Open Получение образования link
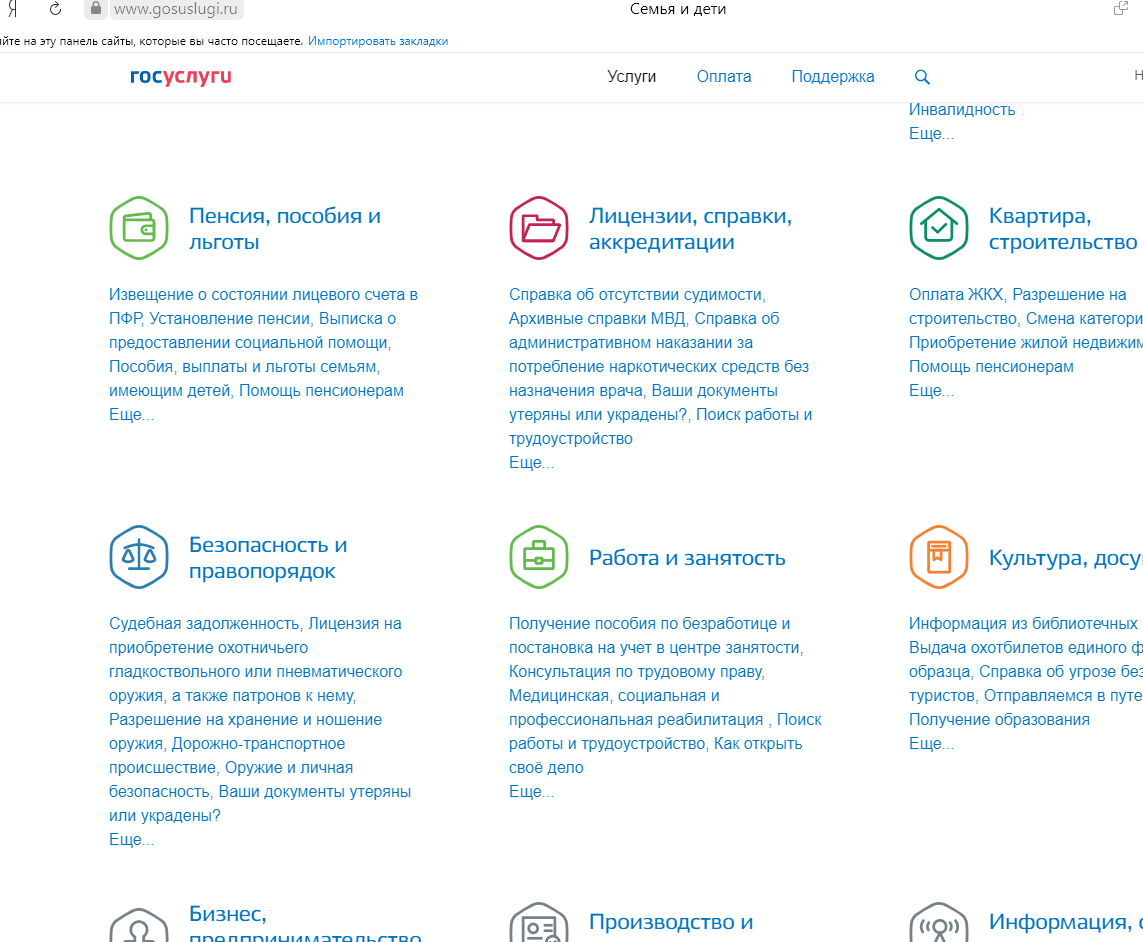Screen dimensions: 1143x942 [x=999, y=720]
